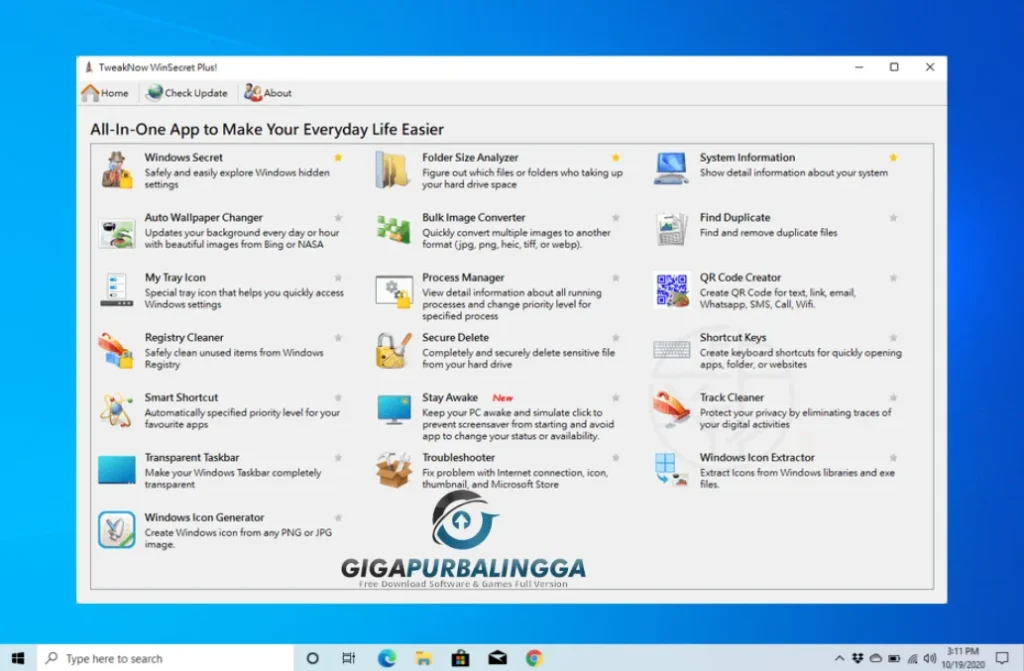Open the Track Cleaner icon
The height and width of the screenshot is (671, 1024).
[x=671, y=410]
